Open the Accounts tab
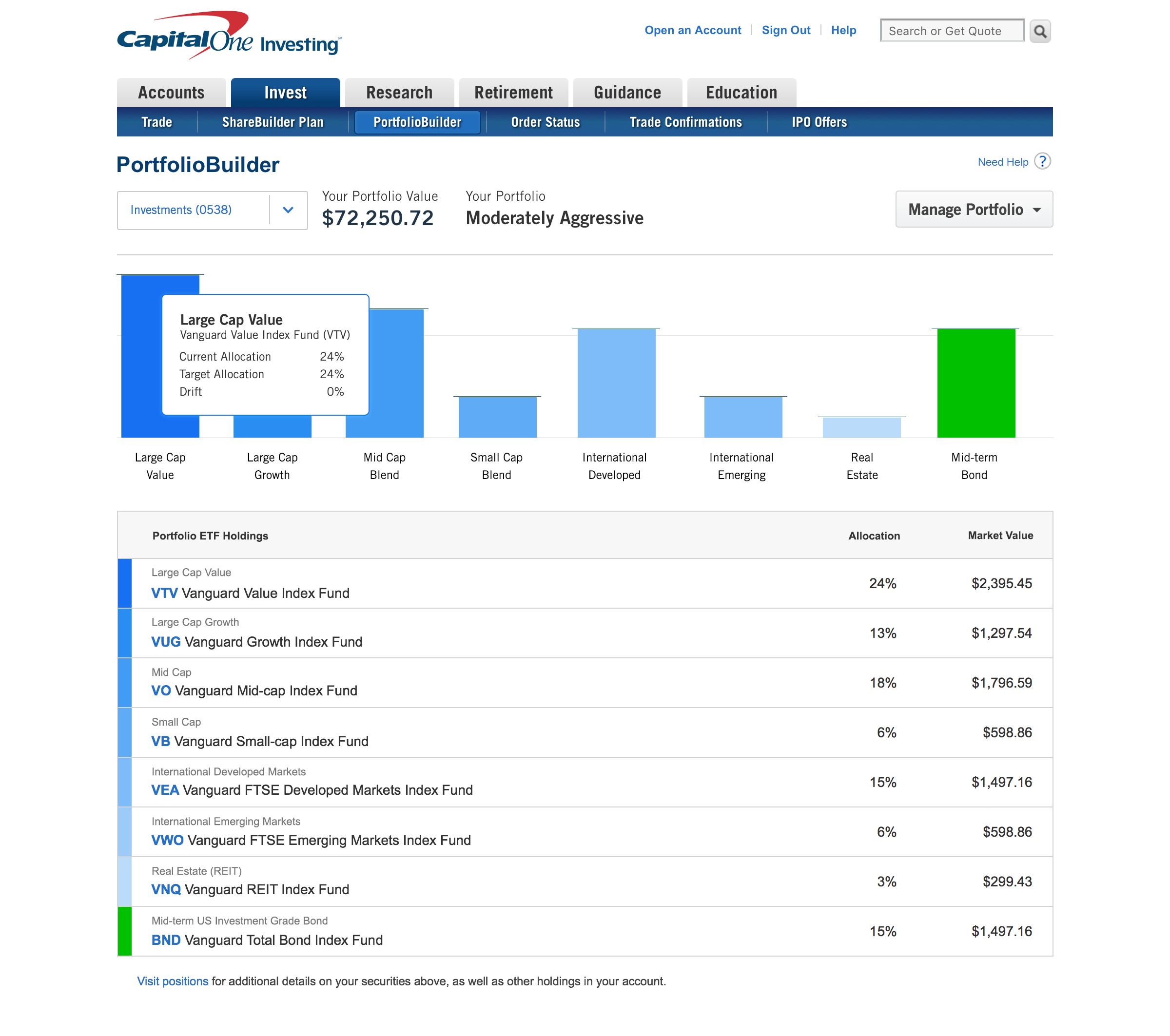 [171, 93]
